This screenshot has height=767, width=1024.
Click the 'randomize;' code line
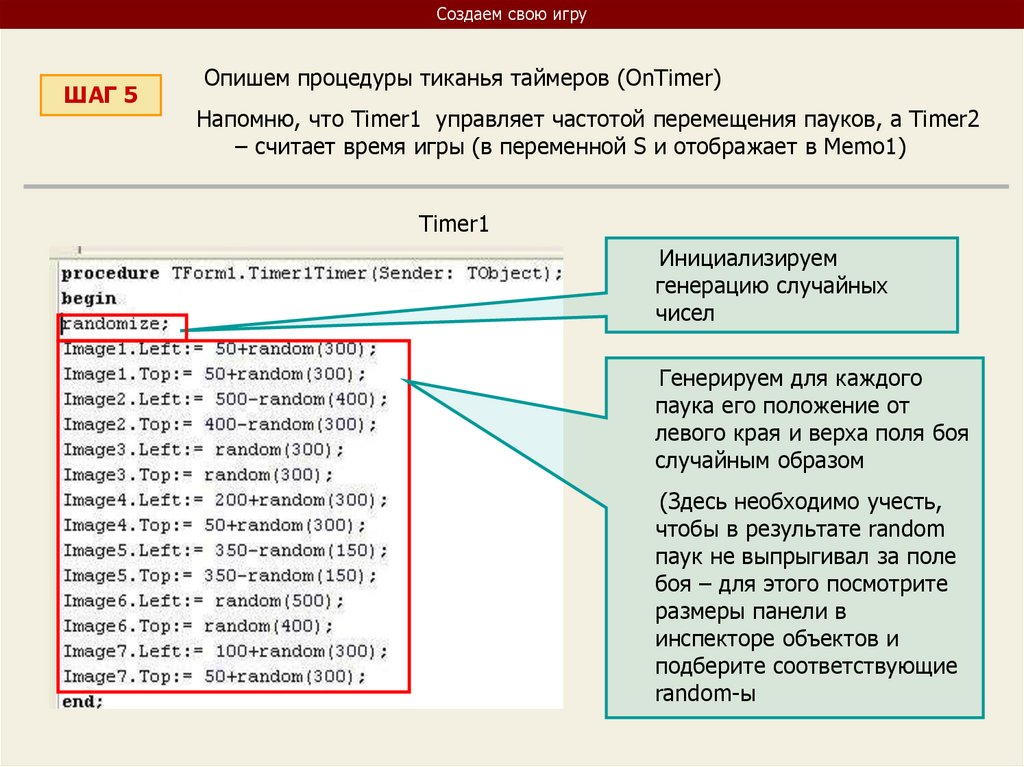click(x=116, y=324)
